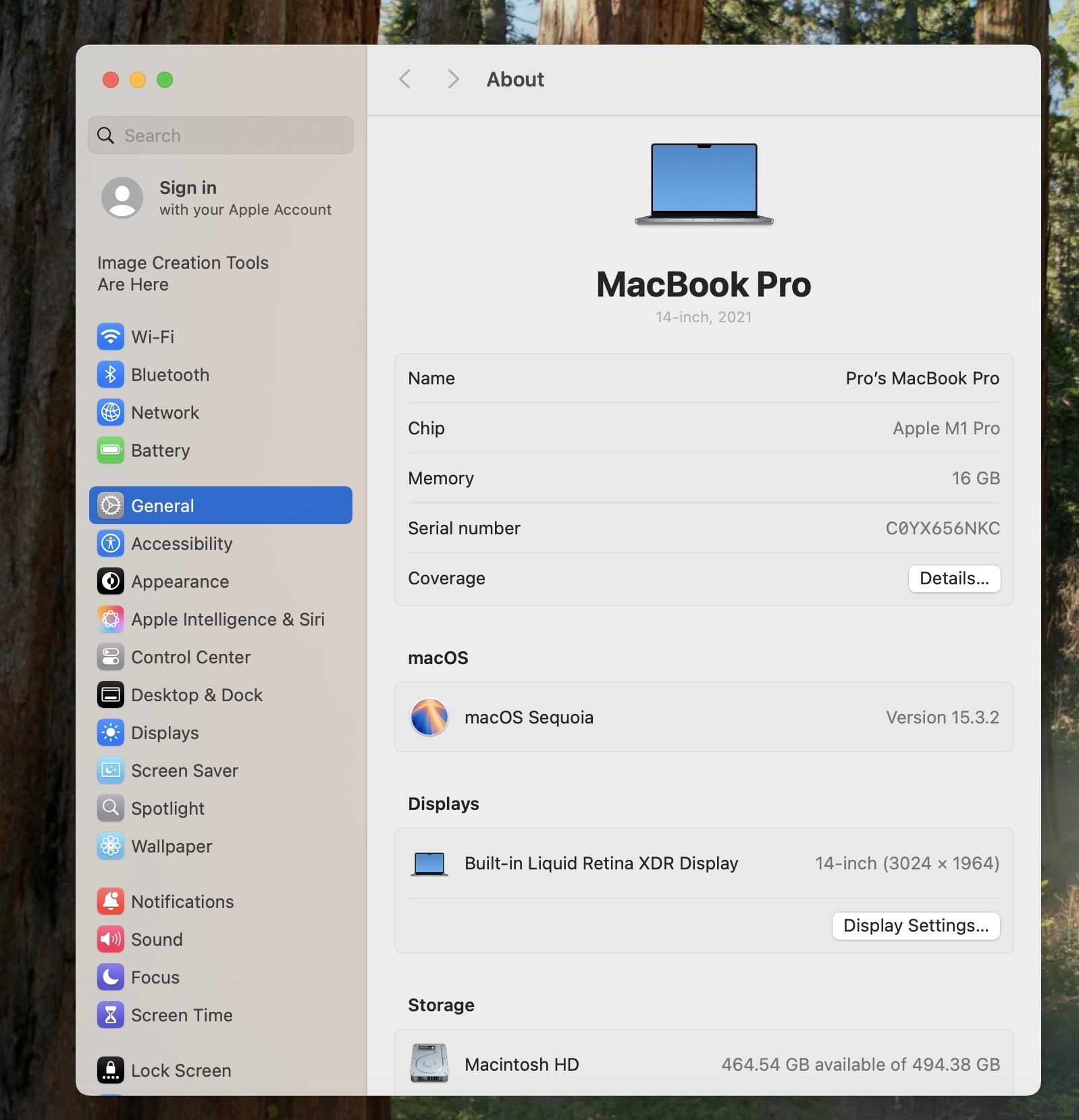Select Wallpaper in the sidebar
Screen dimensions: 1079x1120
click(172, 846)
